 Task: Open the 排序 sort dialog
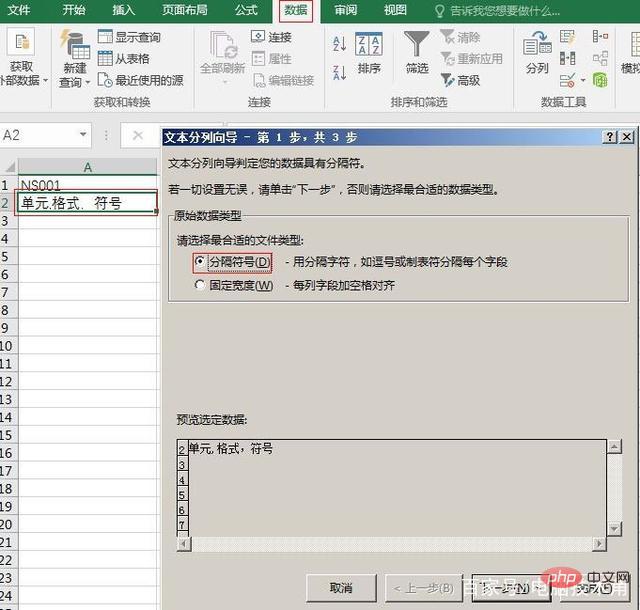[369, 53]
